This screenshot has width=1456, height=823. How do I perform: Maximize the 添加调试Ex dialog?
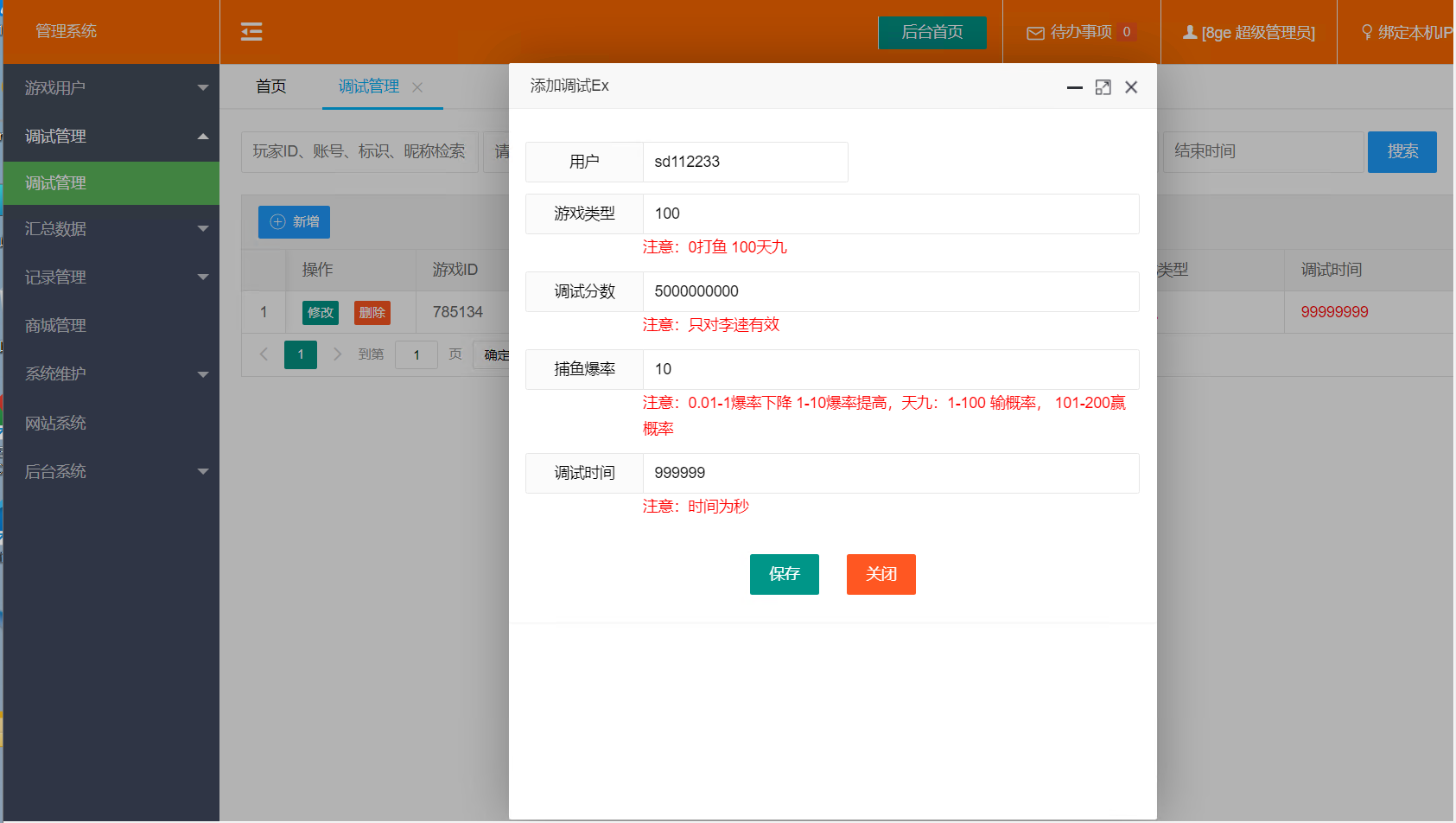pos(1103,87)
